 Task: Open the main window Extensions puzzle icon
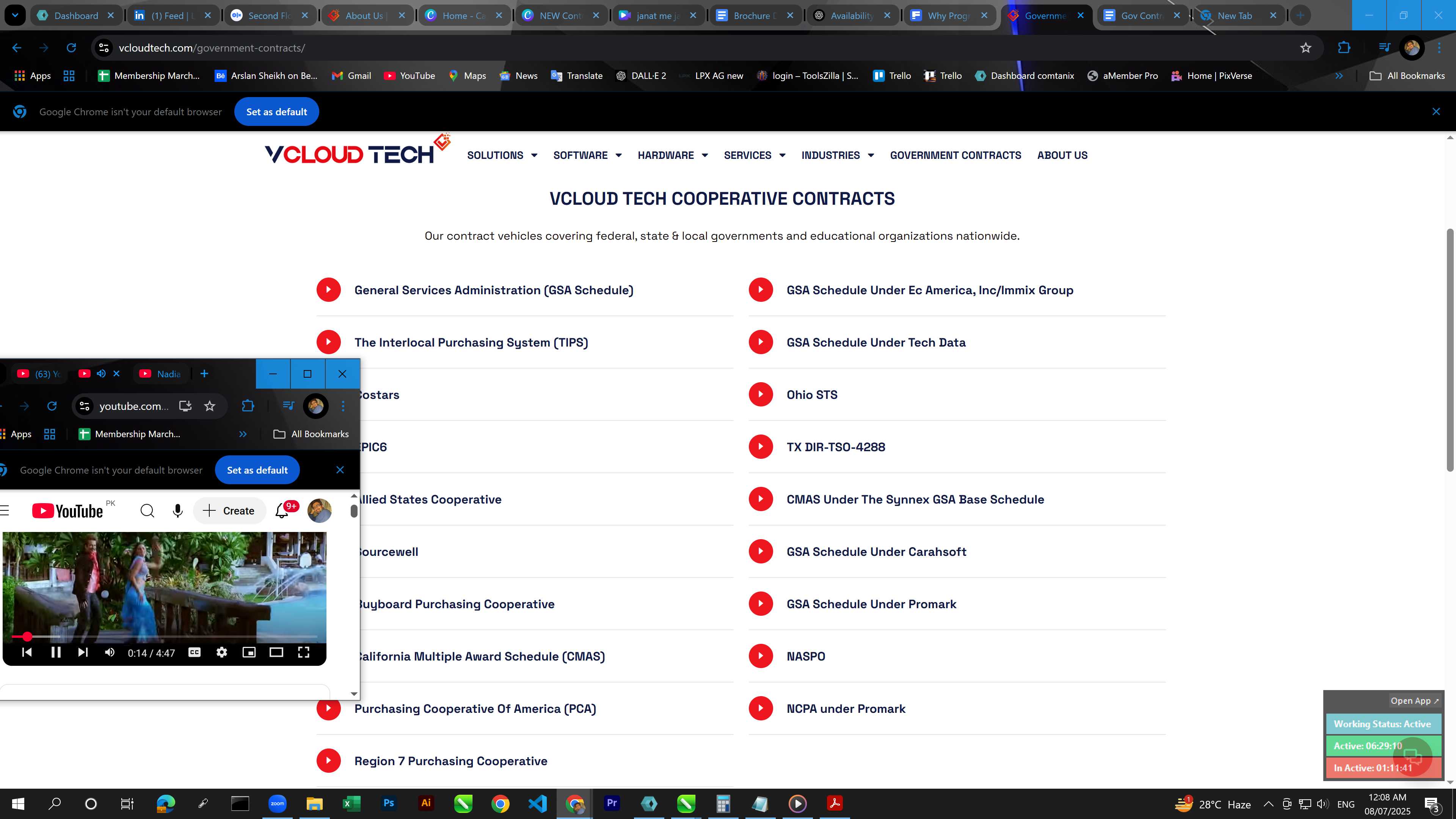[1344, 48]
